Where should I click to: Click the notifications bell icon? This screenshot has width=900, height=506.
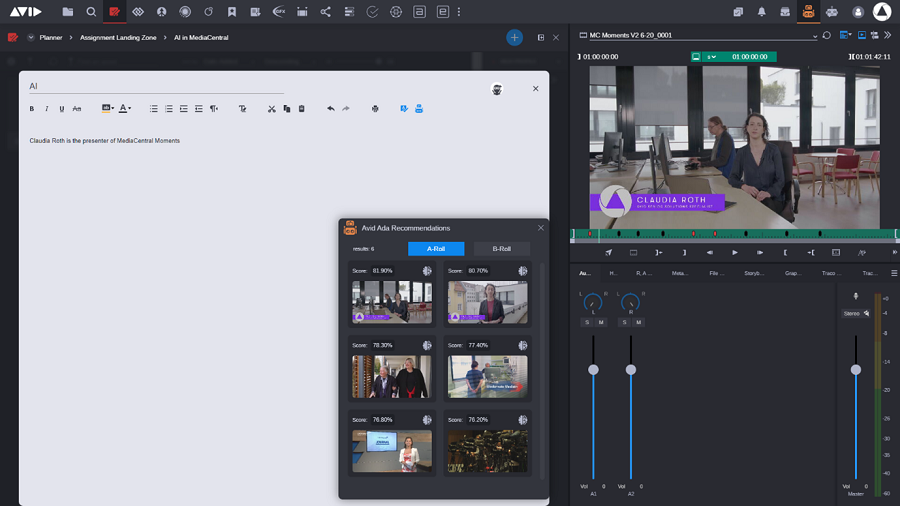(x=762, y=11)
